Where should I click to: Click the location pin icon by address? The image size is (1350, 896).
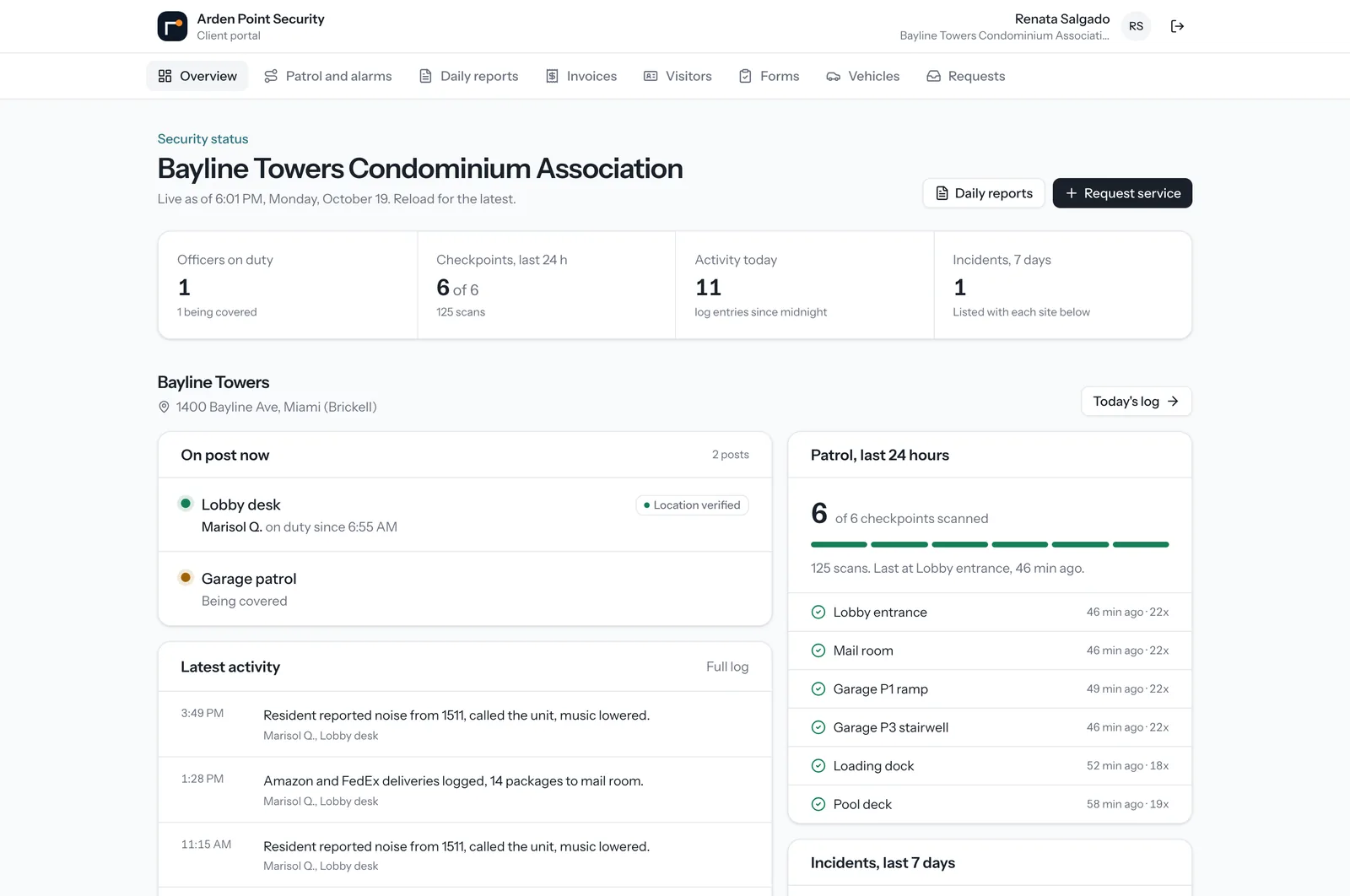(x=164, y=407)
